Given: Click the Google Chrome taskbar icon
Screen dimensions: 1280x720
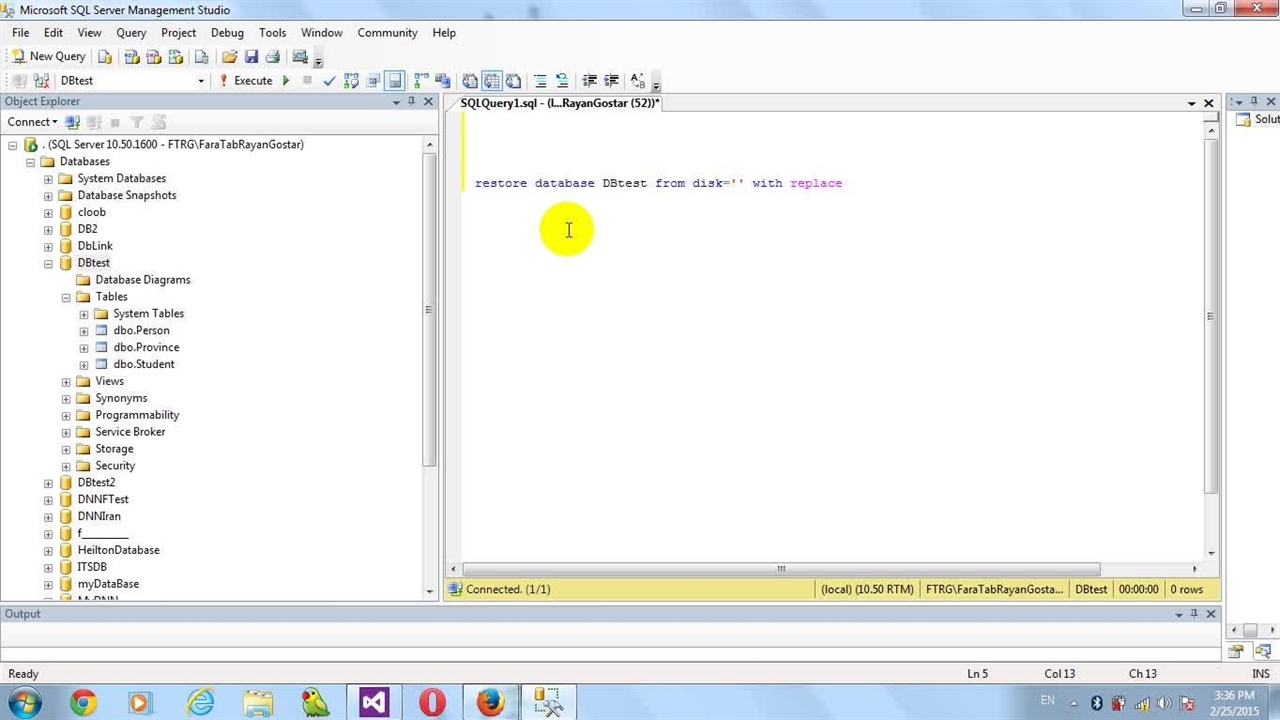Looking at the screenshot, I should (83, 702).
